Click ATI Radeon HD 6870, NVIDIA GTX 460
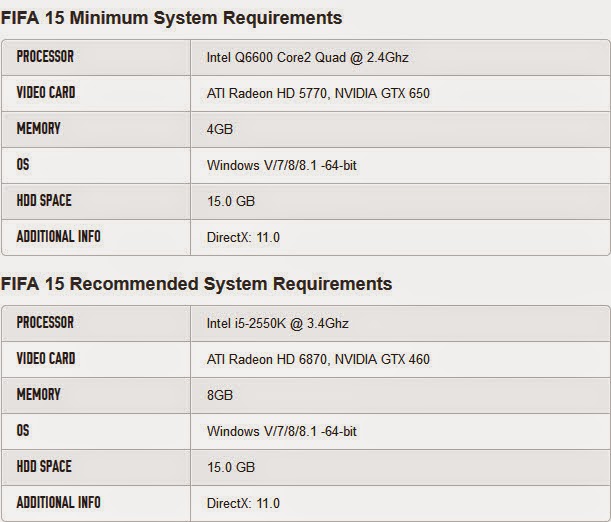The image size is (611, 522). [318, 359]
